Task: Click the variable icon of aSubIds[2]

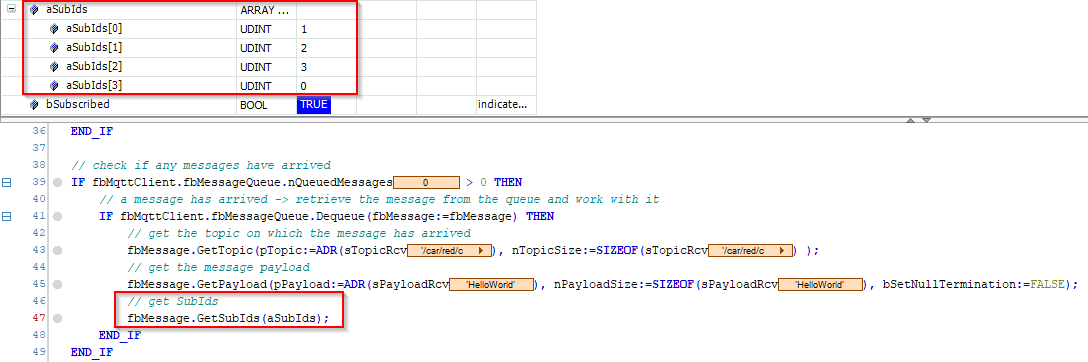Action: 54,67
